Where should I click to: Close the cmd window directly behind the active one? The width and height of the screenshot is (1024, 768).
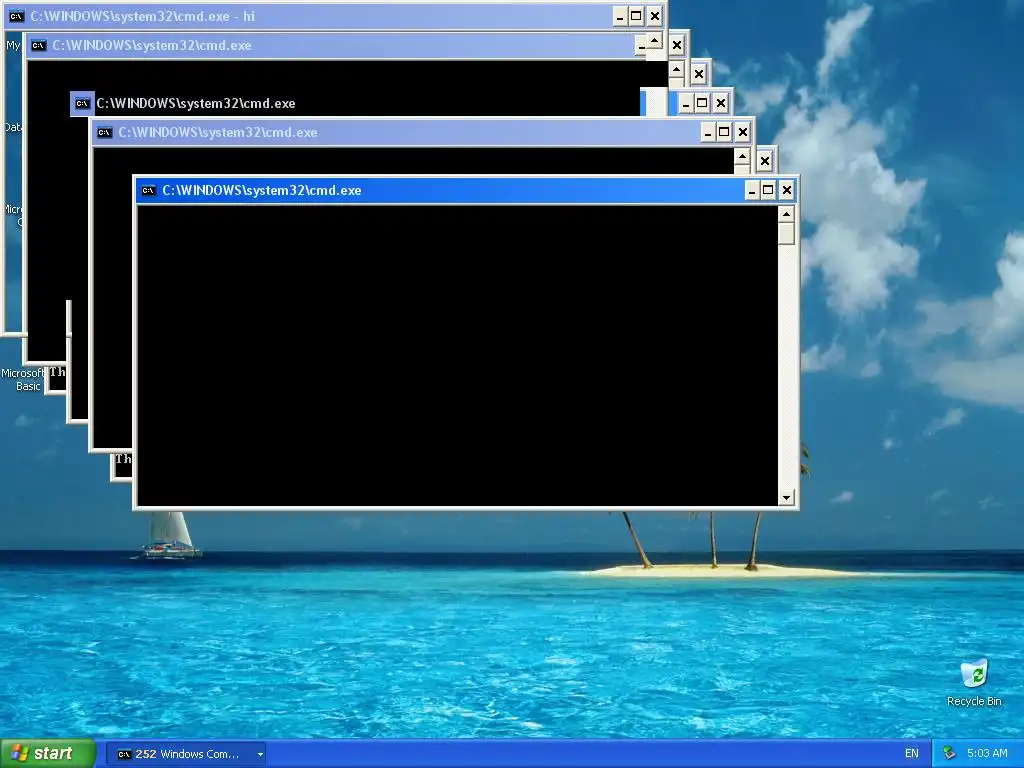[743, 133]
